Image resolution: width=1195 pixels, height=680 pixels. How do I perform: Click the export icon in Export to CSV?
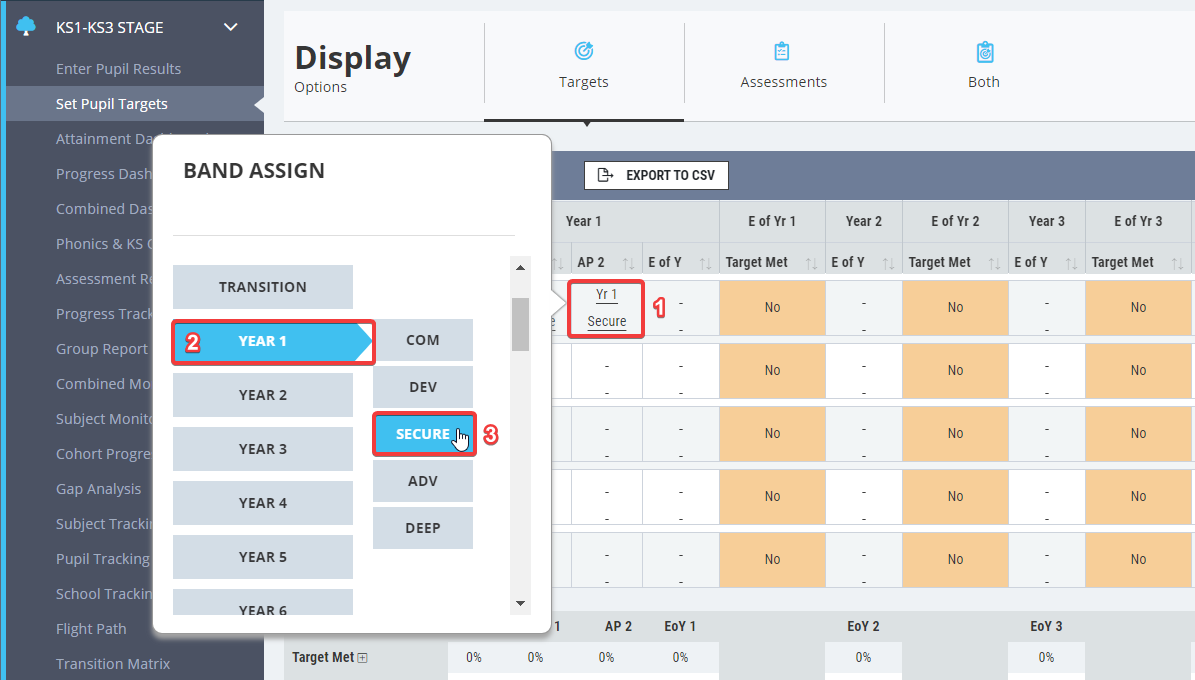tap(605, 175)
